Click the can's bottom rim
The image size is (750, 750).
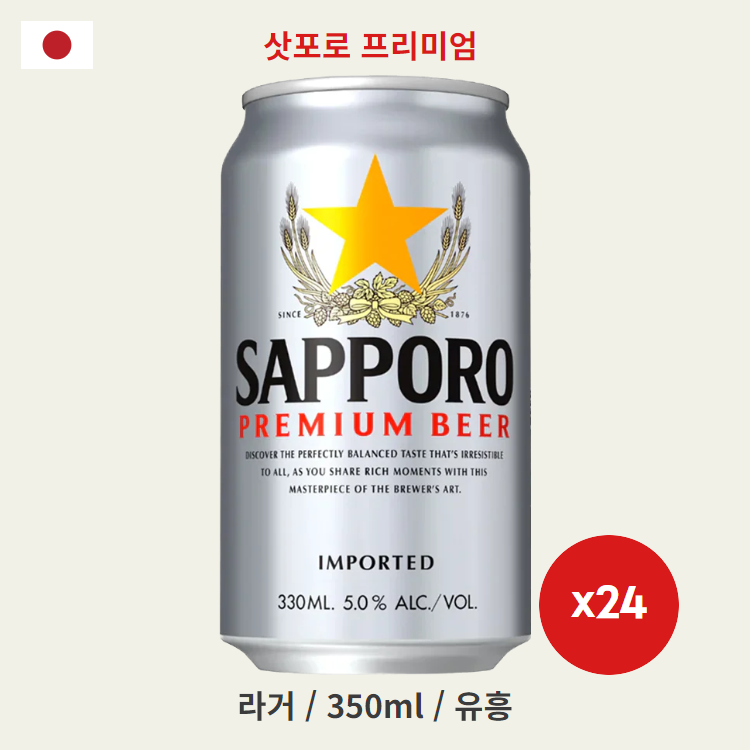pos(375,653)
